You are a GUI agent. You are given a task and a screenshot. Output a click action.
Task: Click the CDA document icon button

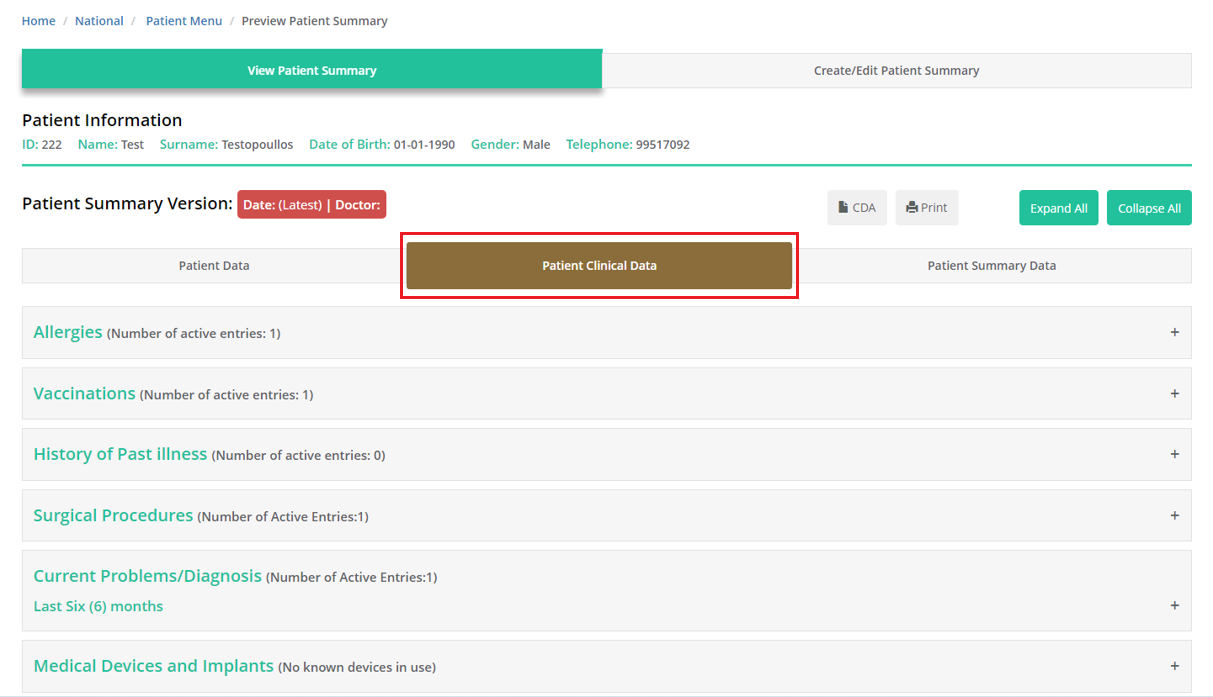pyautogui.click(x=857, y=208)
